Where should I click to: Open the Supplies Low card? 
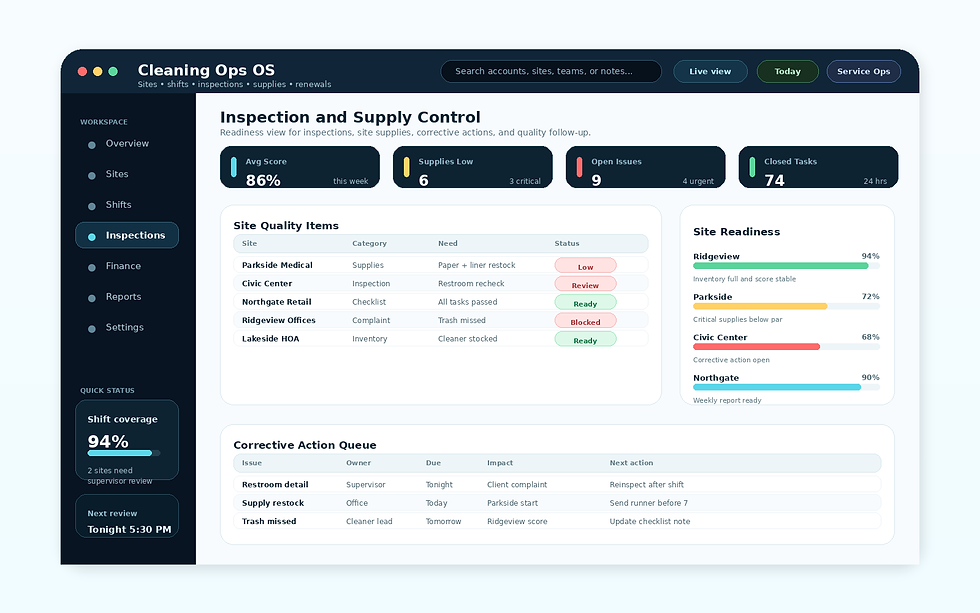point(472,167)
